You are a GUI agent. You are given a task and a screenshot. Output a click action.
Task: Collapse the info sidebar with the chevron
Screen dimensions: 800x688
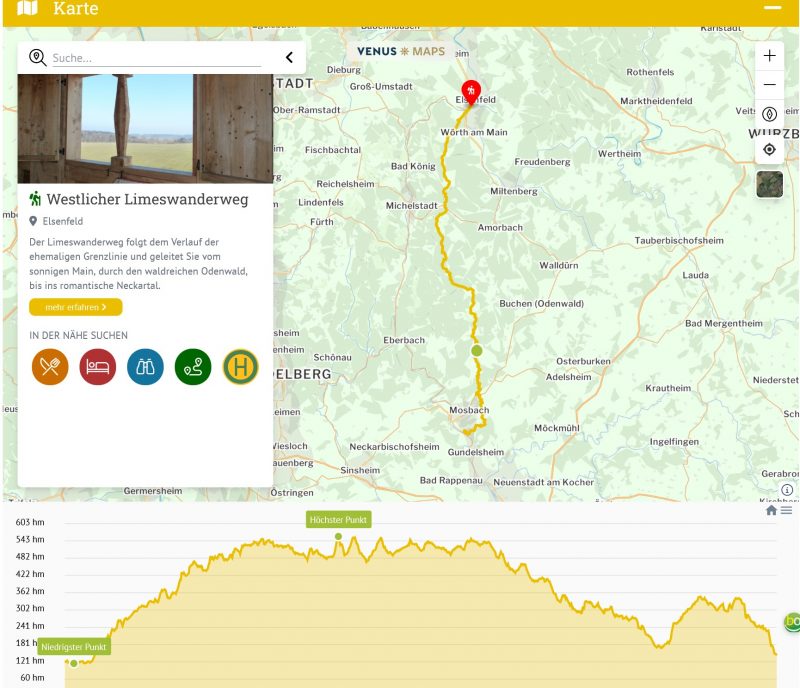coord(289,58)
